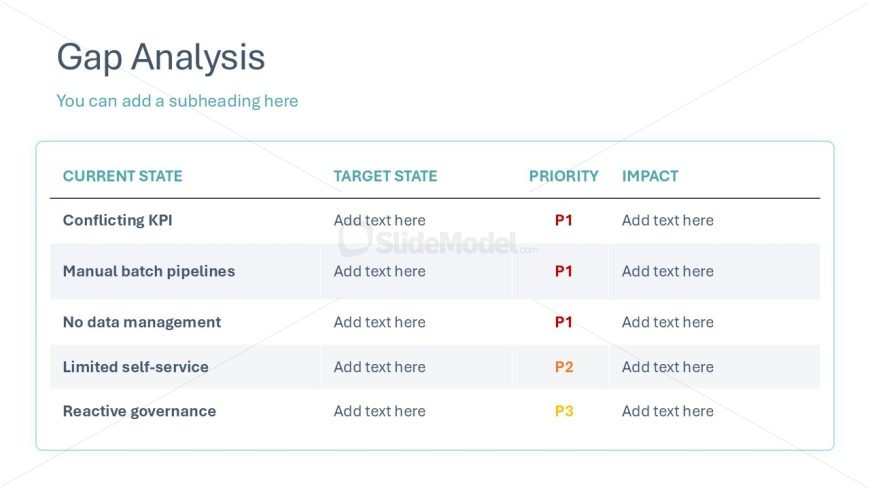870x489 pixels.
Task: Select the orange P2 priority label
Action: 564,367
